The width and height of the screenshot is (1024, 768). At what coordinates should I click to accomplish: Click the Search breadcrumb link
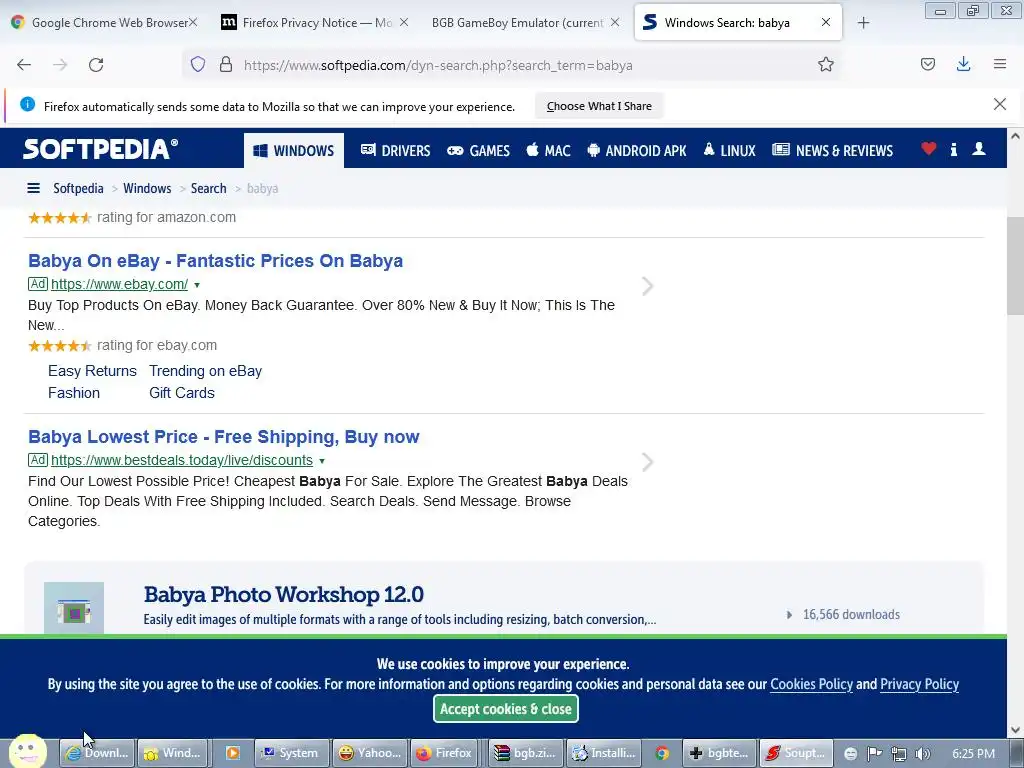[208, 188]
